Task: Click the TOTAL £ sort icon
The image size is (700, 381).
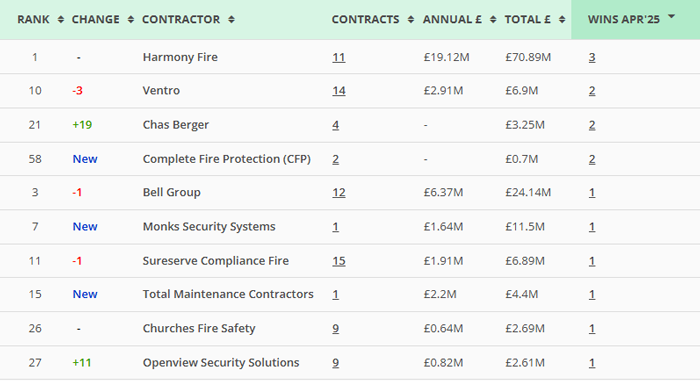Action: [x=562, y=20]
